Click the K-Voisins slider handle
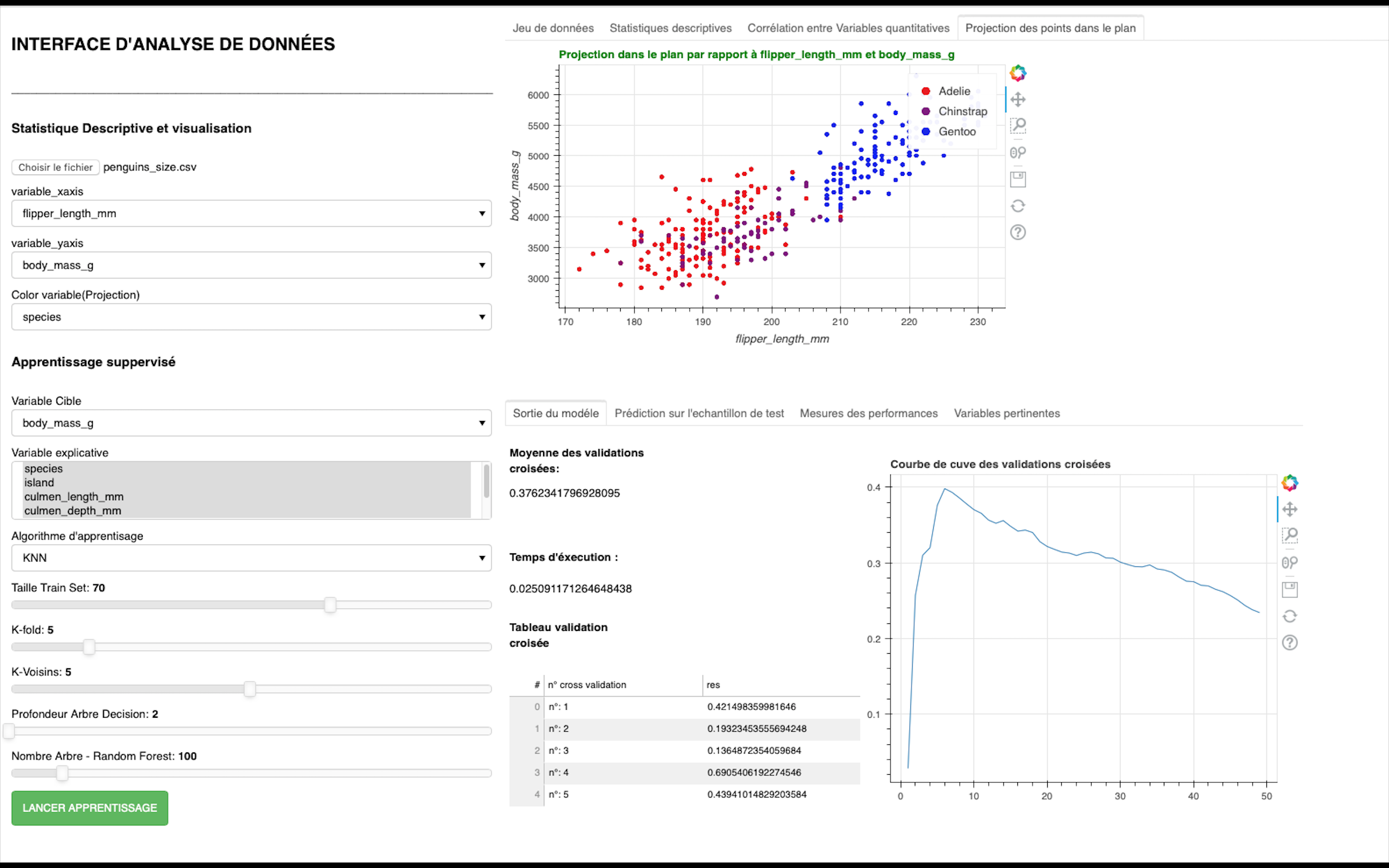The image size is (1389, 868). pos(250,689)
